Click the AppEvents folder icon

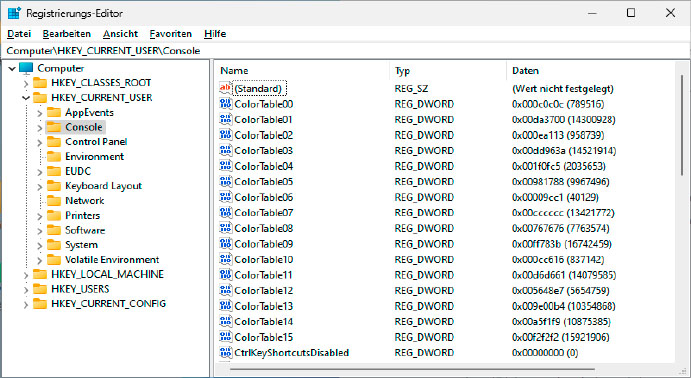(54, 112)
